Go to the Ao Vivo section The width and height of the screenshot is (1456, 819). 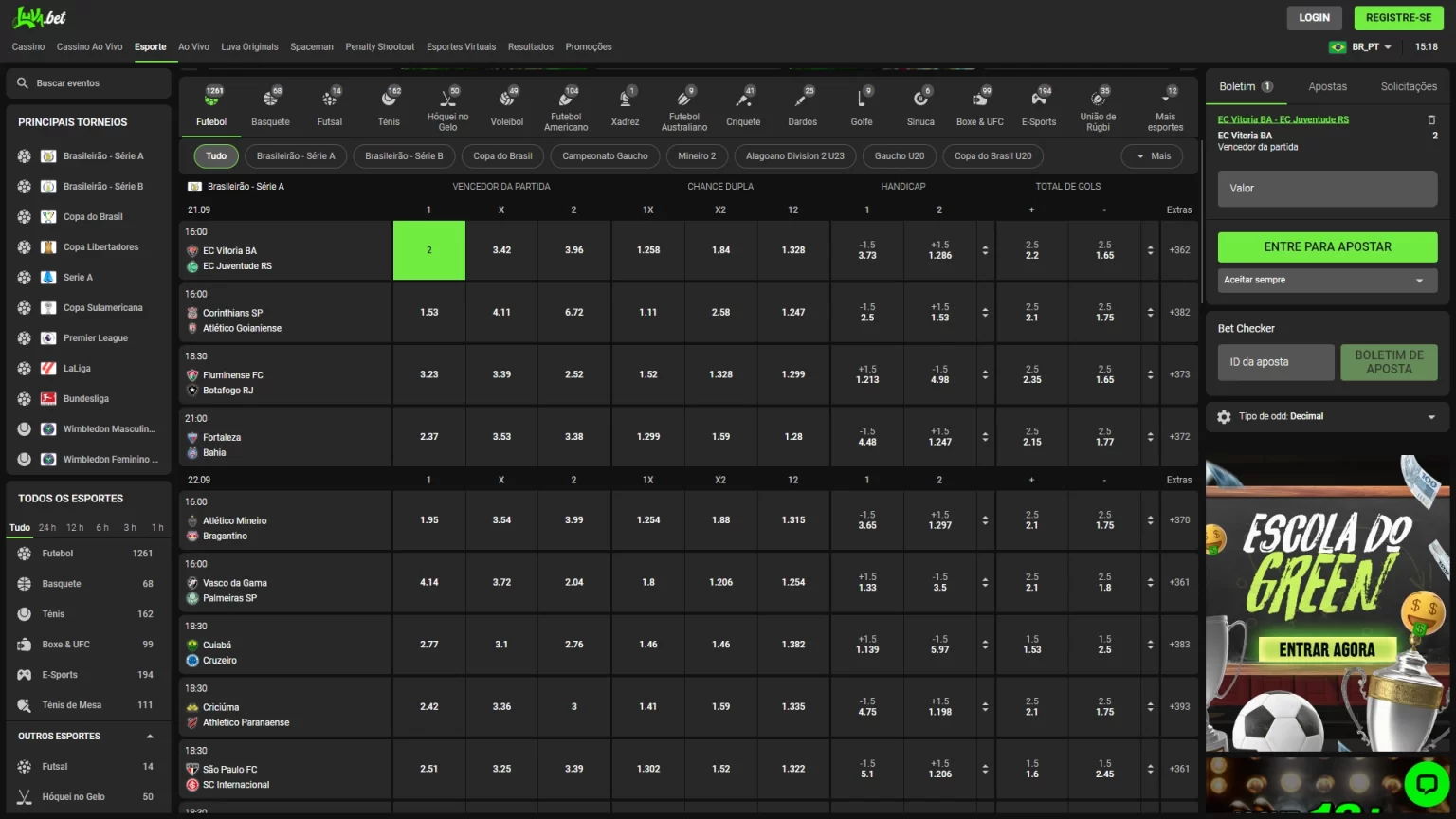tap(193, 46)
